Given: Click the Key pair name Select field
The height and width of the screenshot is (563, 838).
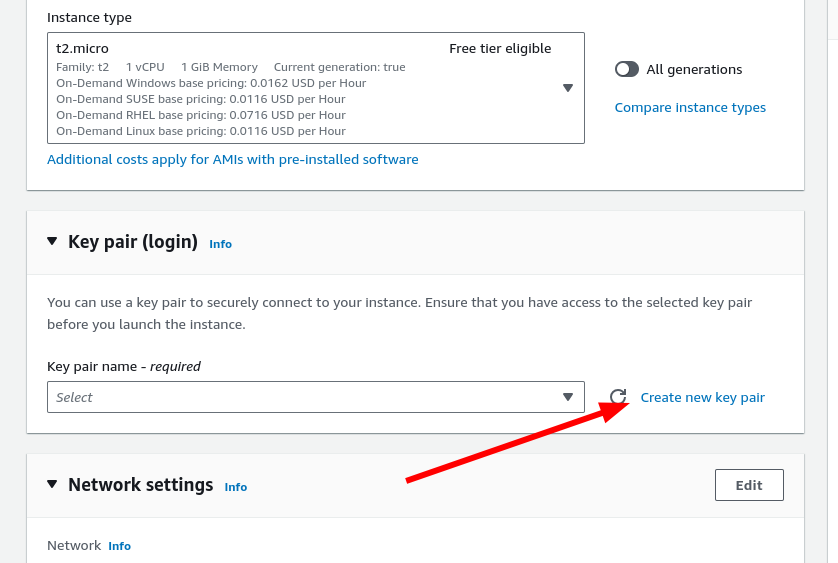Looking at the screenshot, I should tap(300, 397).
